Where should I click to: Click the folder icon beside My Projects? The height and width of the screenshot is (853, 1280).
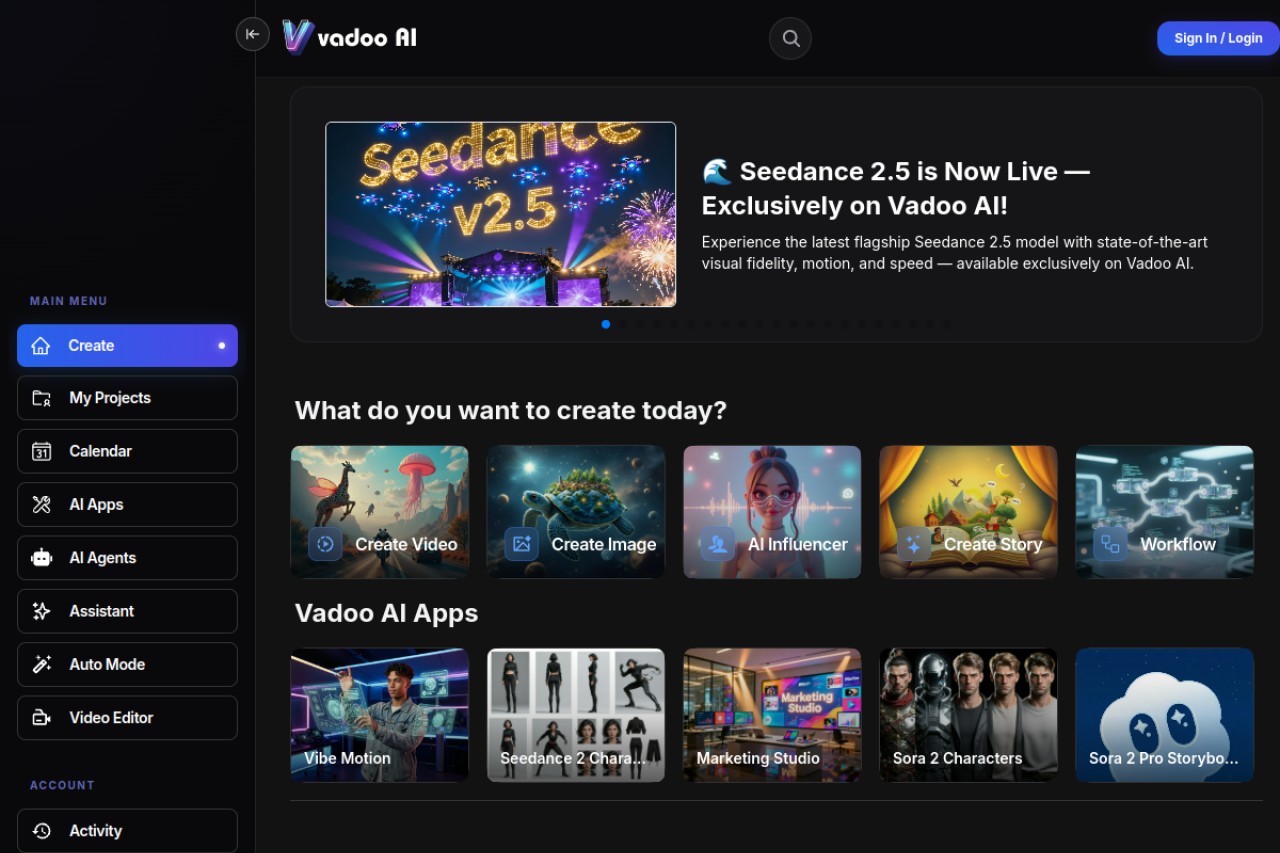coord(41,398)
